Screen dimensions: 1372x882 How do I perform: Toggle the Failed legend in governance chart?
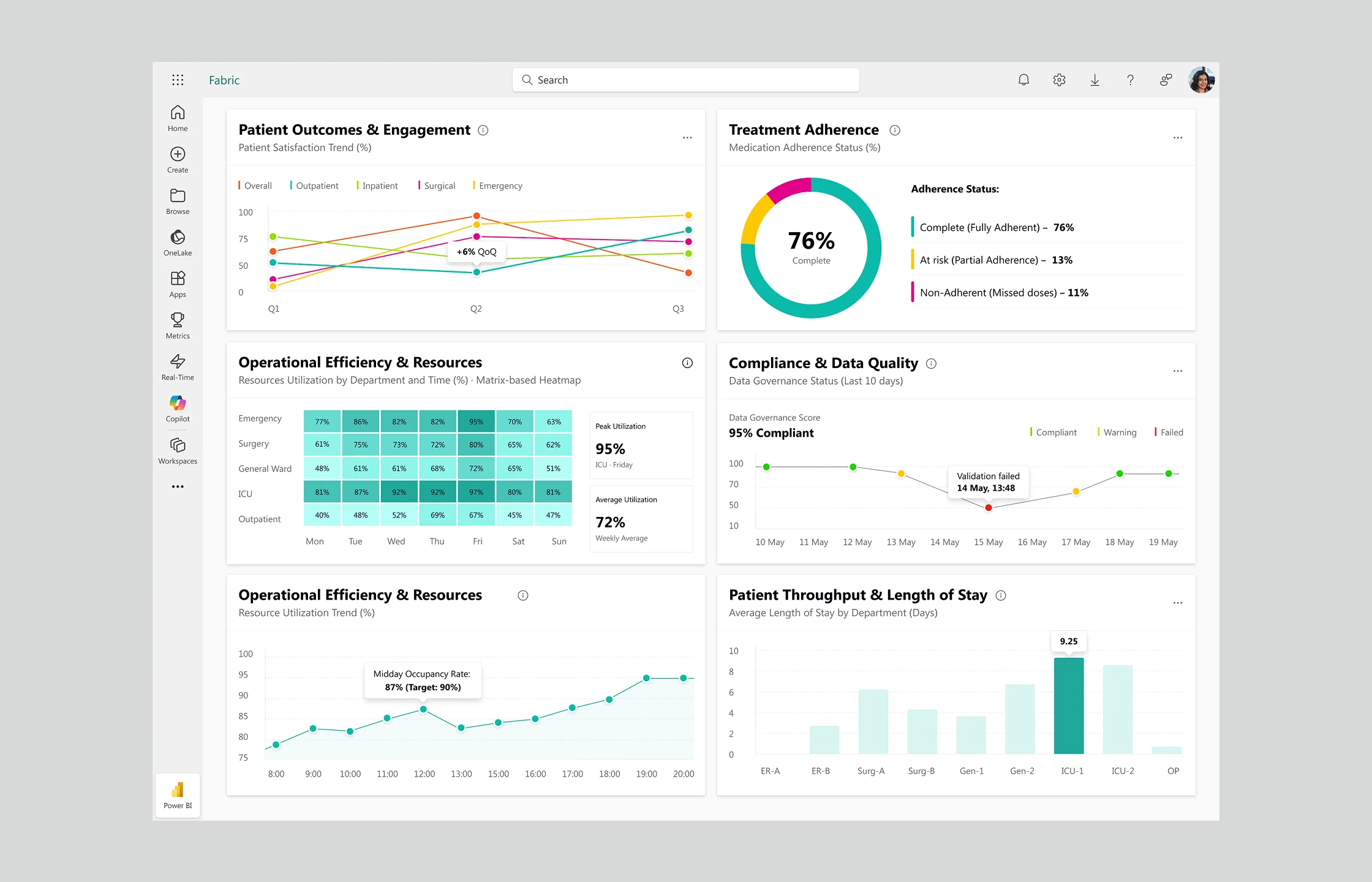pyautogui.click(x=1170, y=432)
